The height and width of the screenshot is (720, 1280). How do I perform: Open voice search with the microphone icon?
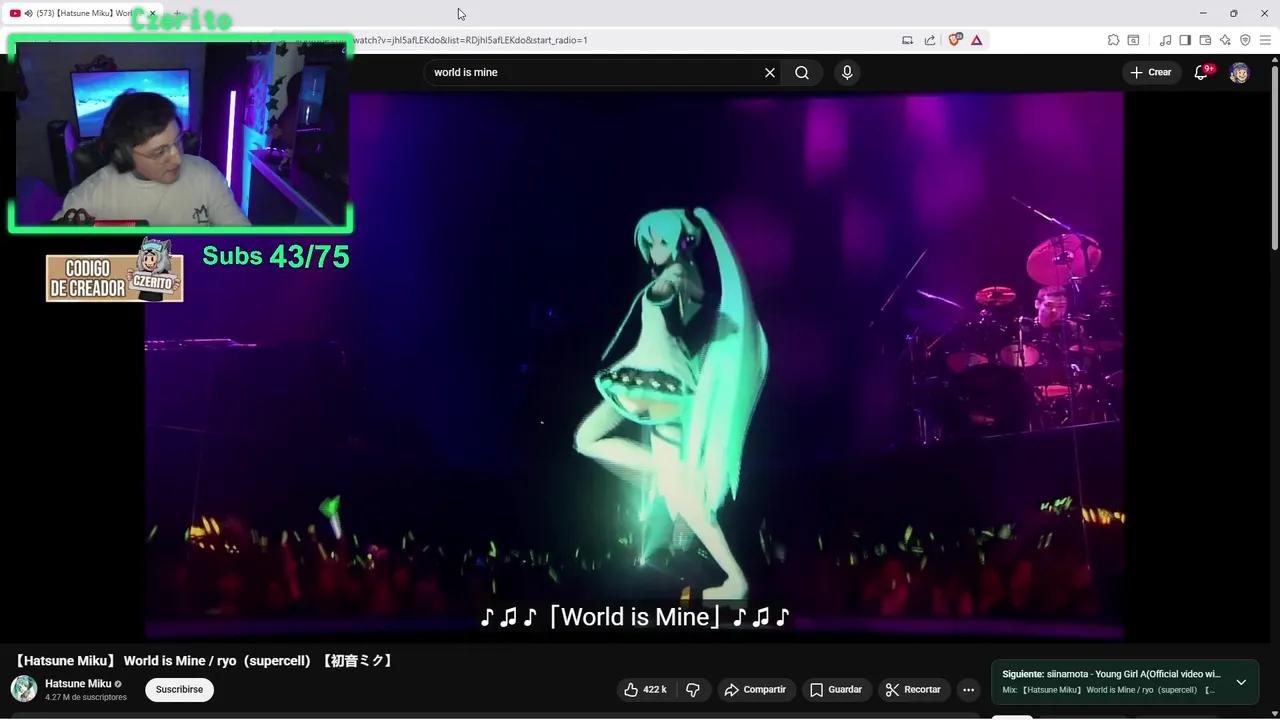(846, 72)
